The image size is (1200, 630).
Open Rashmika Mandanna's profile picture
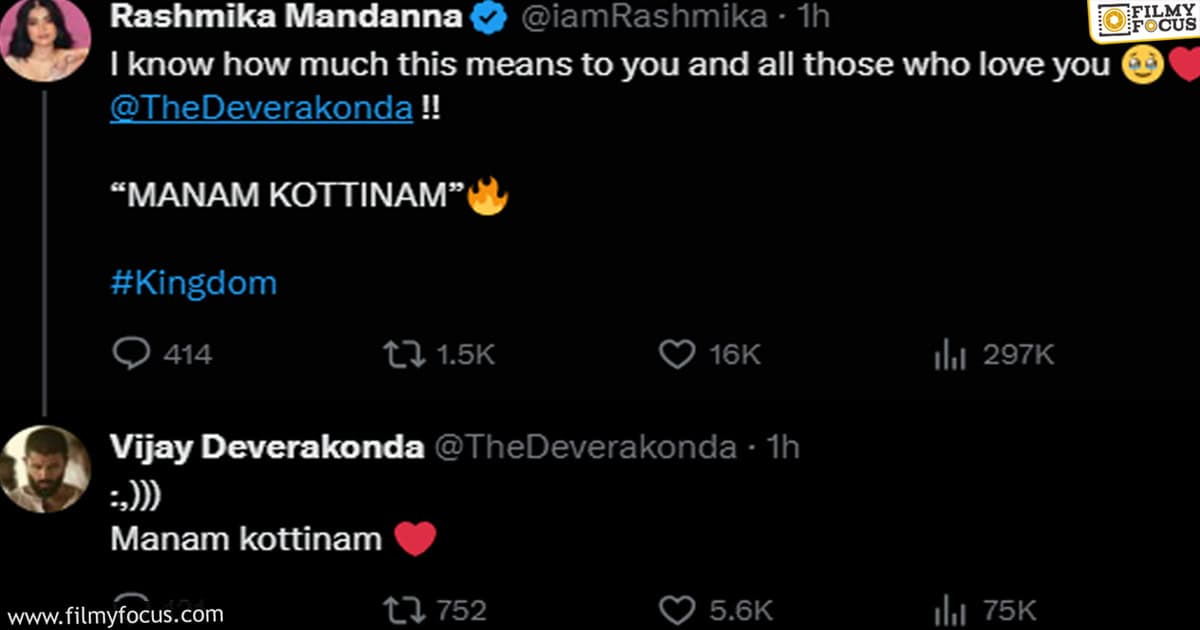click(46, 40)
